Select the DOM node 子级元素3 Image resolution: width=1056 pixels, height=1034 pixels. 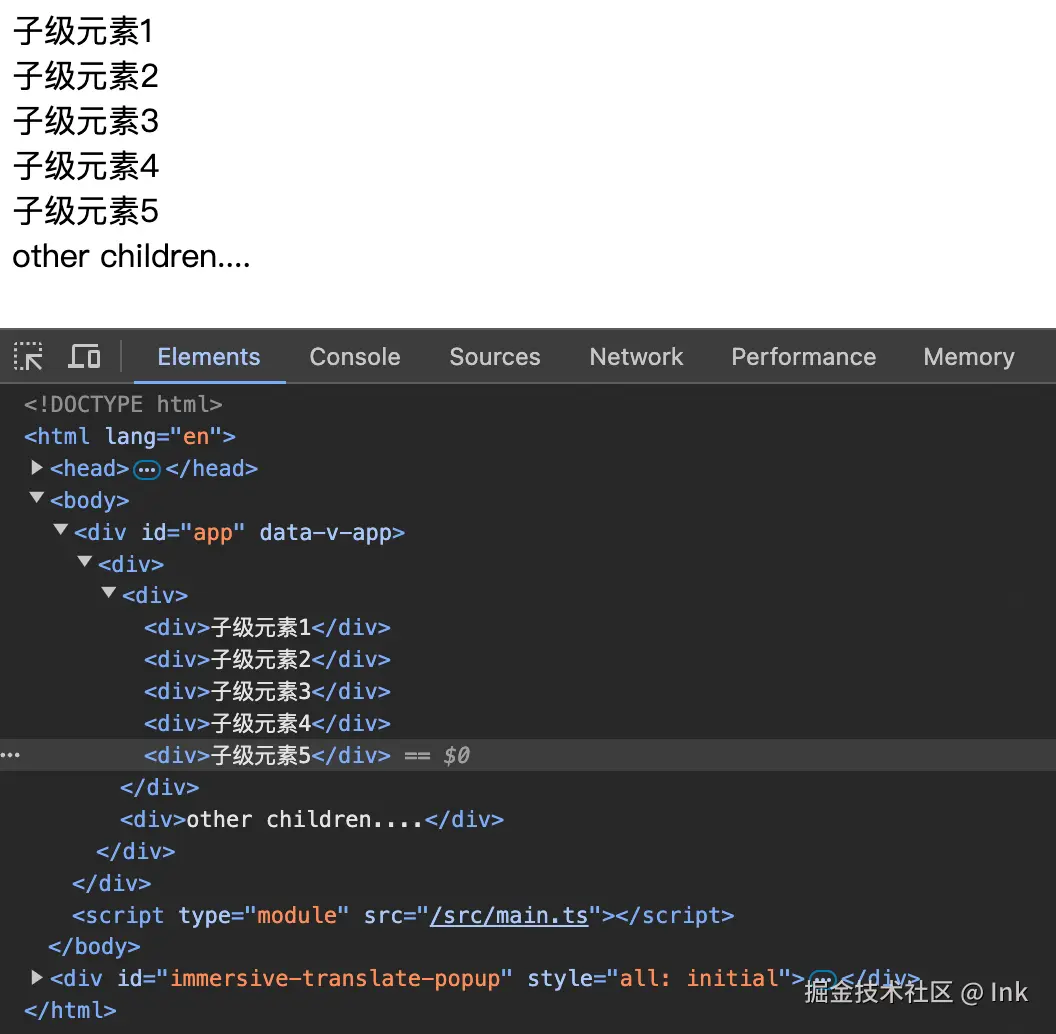[x=267, y=692]
